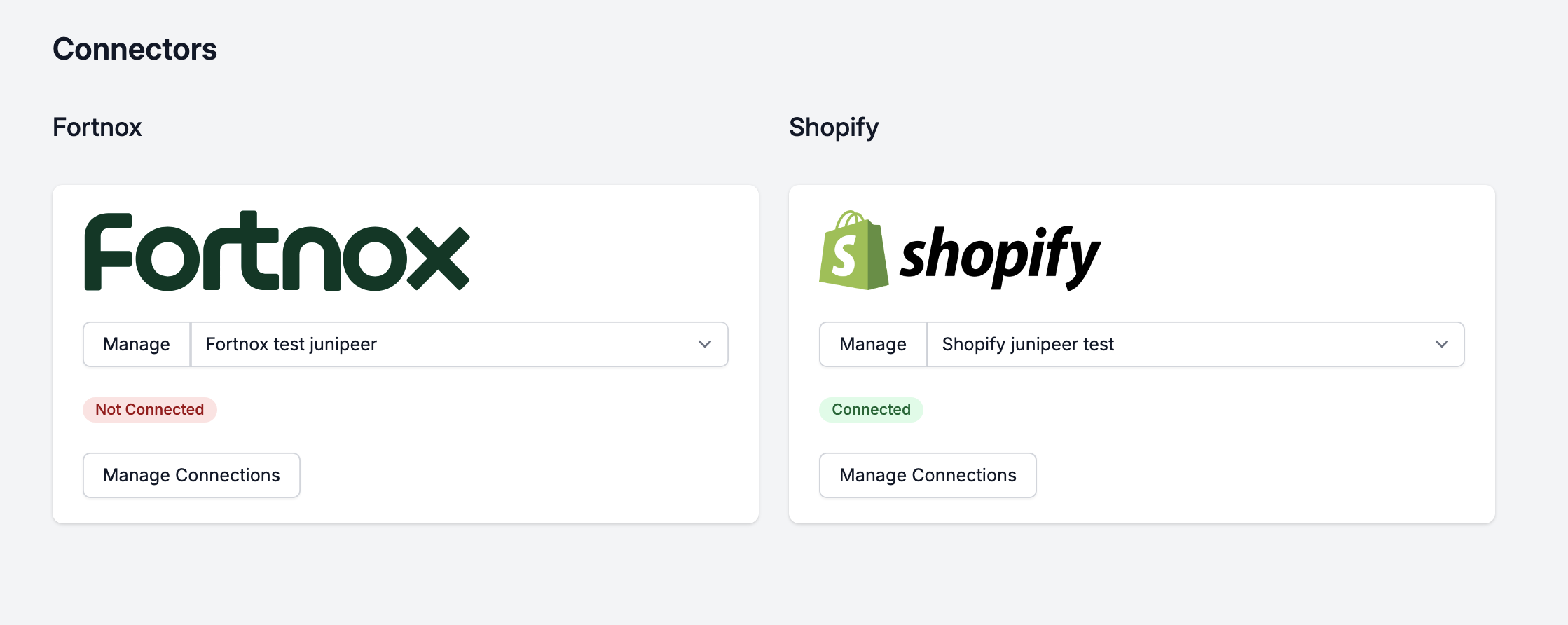Open the Fortnox test junipeer dropdown
1568x625 pixels.
[x=460, y=344]
